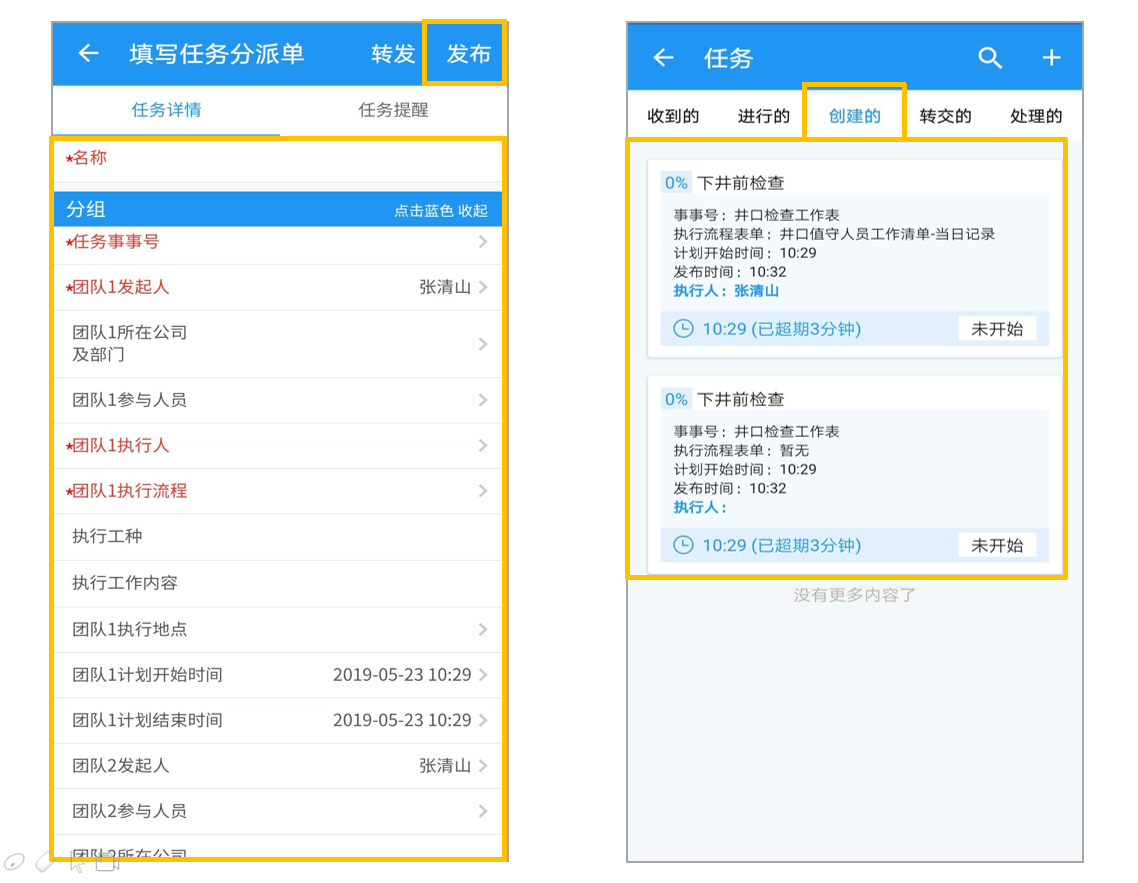Click the 名称 name input field
Image resolution: width=1138 pixels, height=883 pixels.
coord(279,160)
